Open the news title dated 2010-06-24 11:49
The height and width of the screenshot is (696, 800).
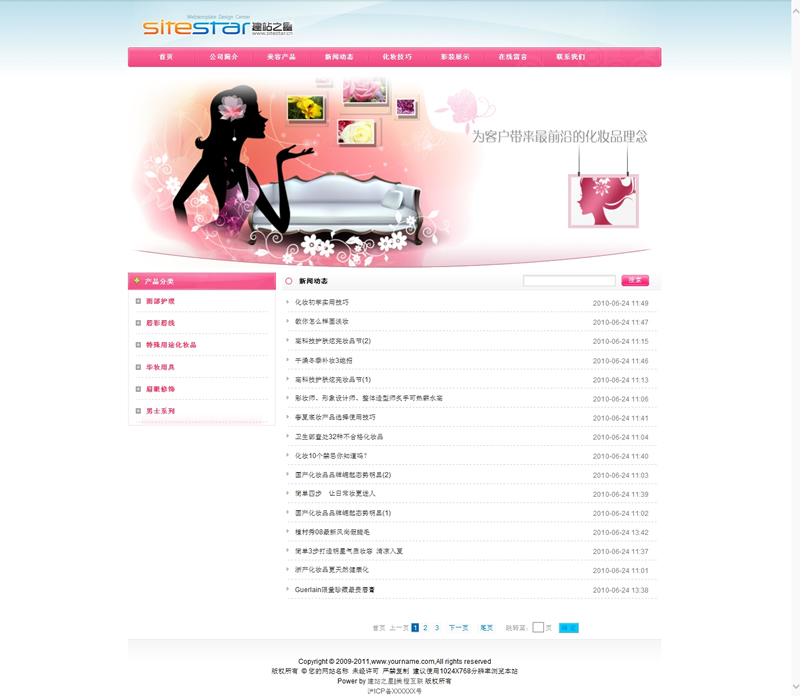(x=321, y=302)
